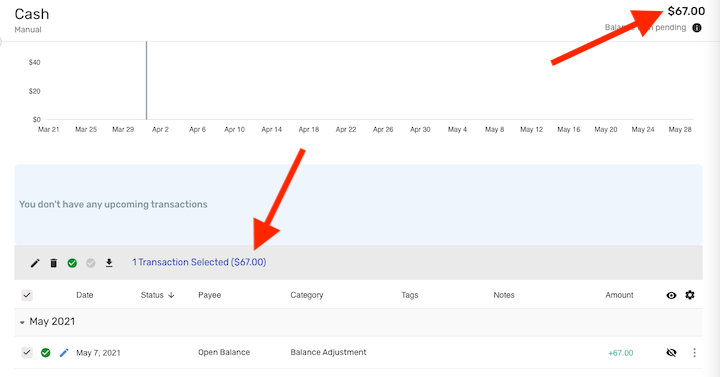Screen dimensions: 720x377
Task: Click the Tags column header
Action: pyautogui.click(x=410, y=295)
